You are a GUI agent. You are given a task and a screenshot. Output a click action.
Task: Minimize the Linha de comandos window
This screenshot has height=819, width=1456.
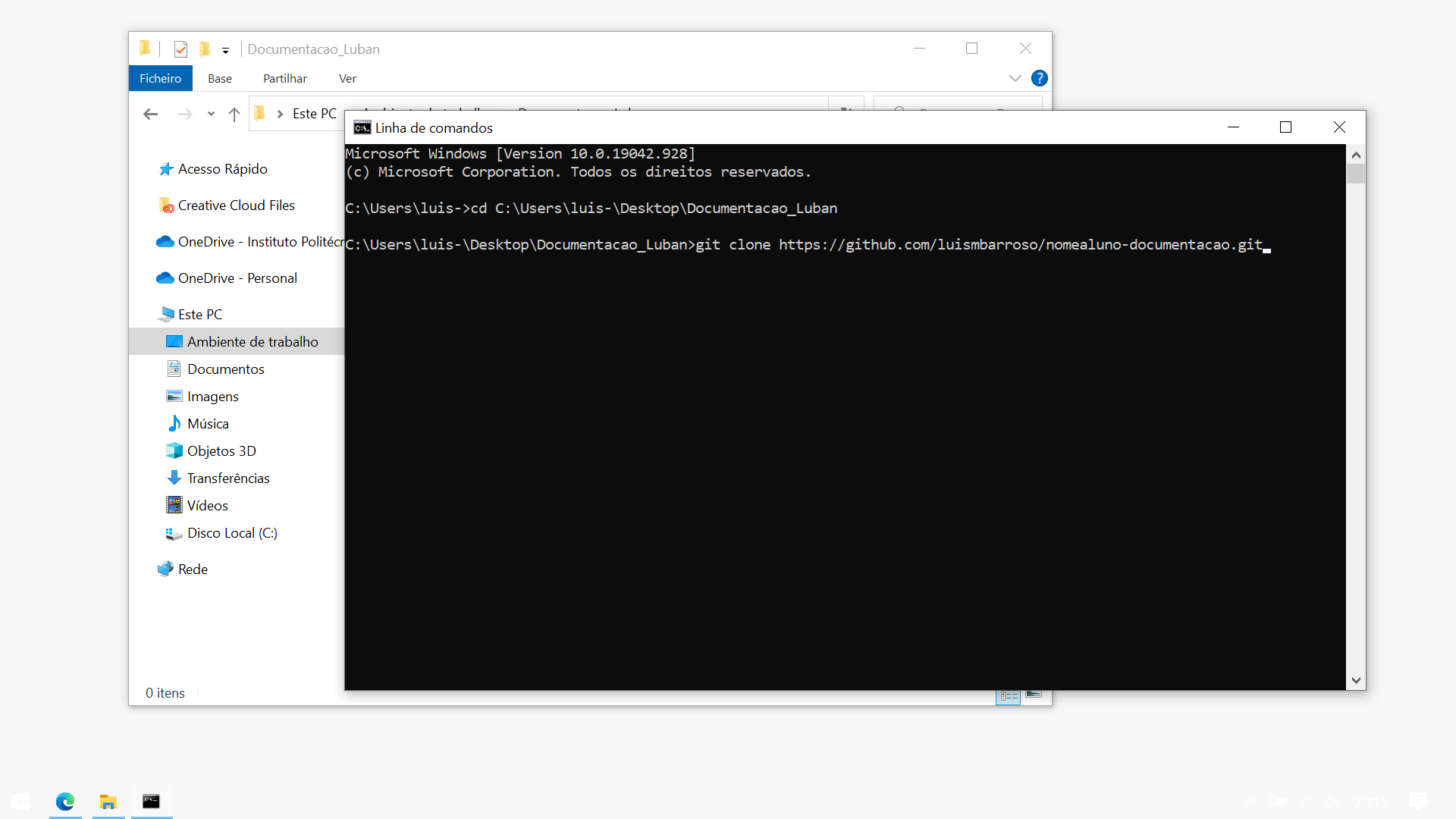pos(1233,127)
